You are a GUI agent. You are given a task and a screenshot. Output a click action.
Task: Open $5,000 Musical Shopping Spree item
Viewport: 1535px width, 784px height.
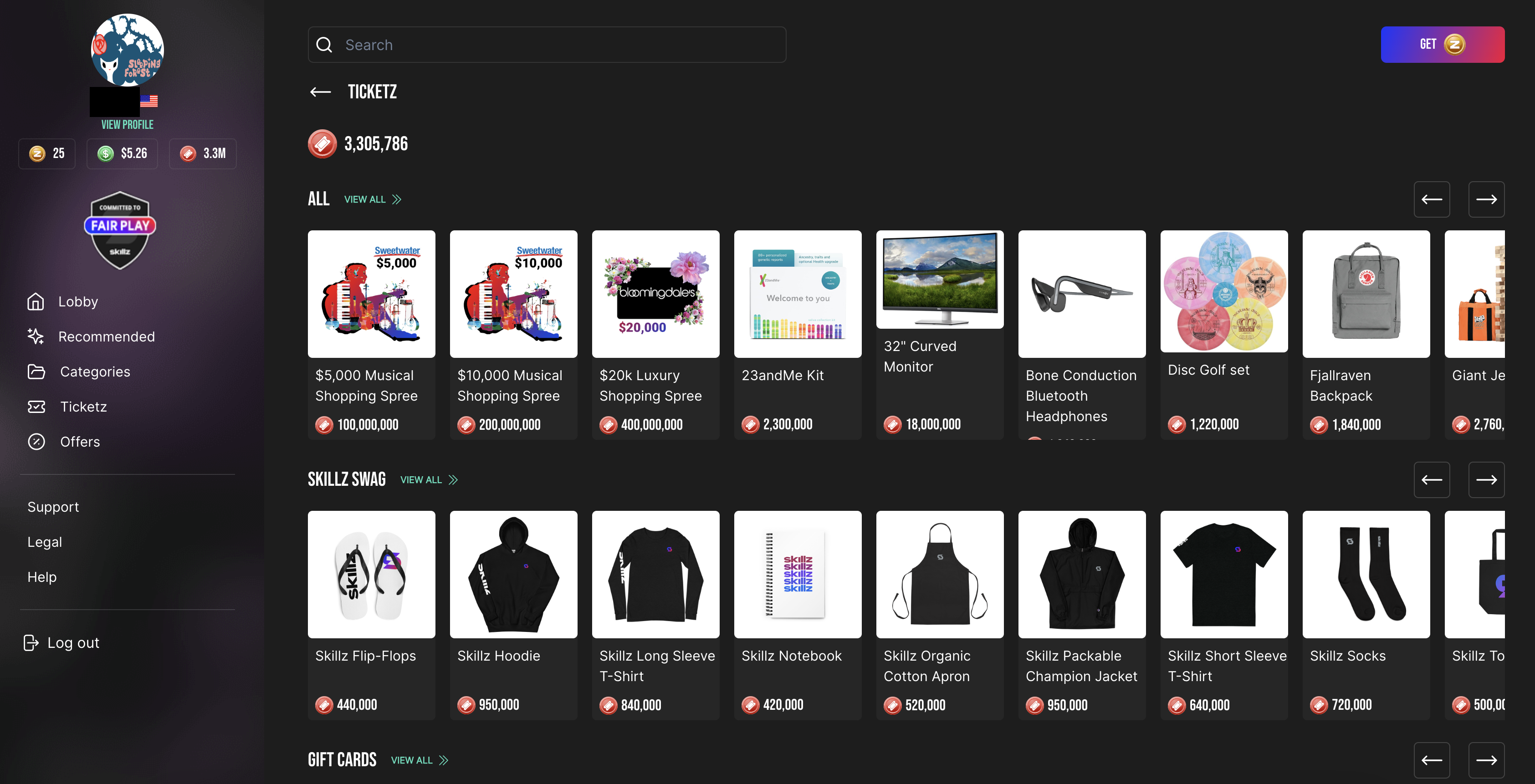[371, 335]
